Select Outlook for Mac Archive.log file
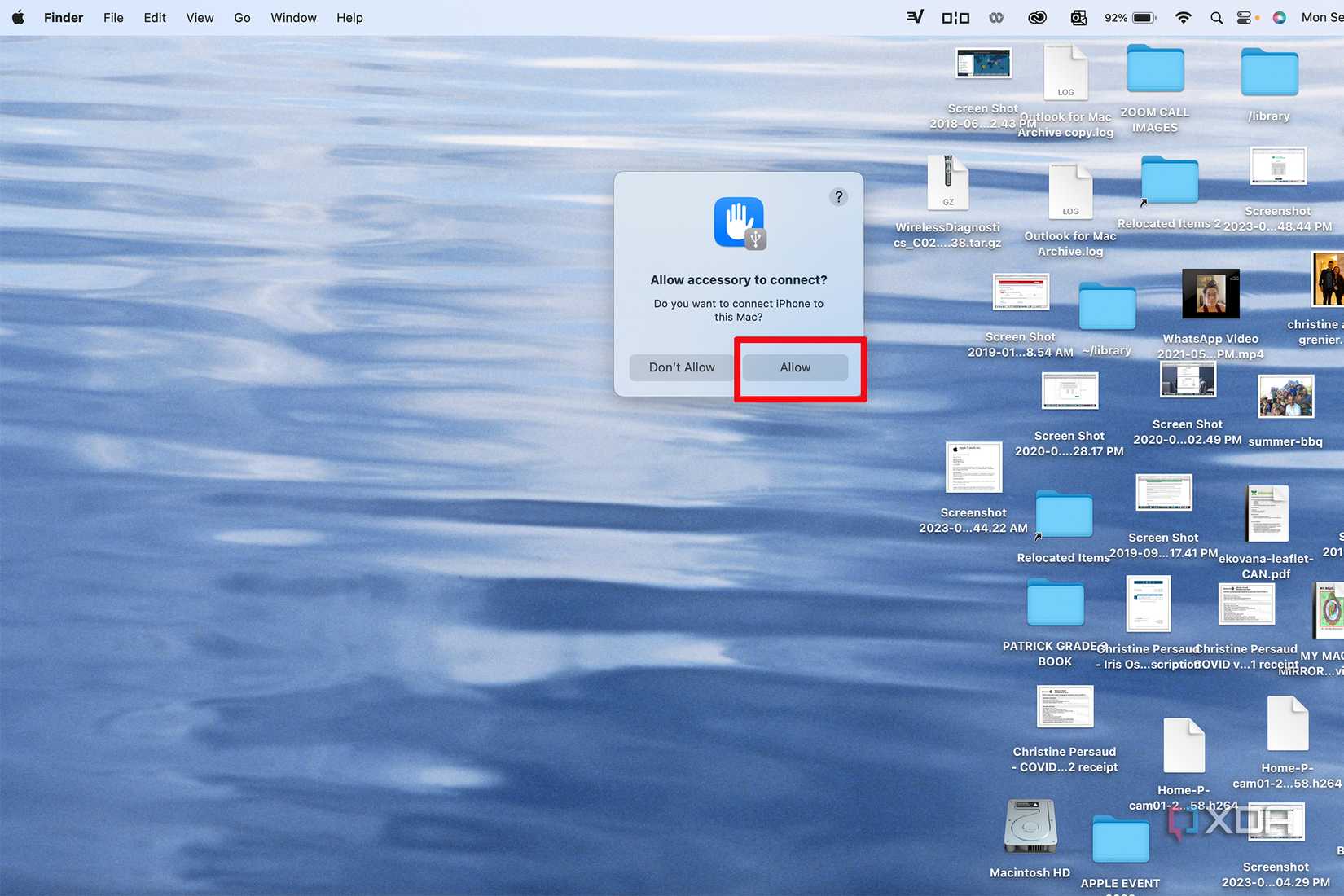 pos(1070,192)
